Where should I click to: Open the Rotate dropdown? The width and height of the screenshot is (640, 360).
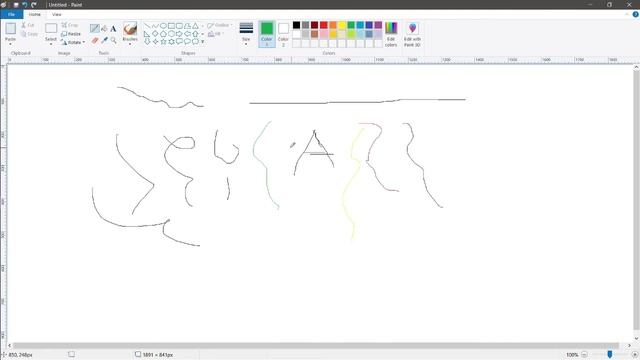pos(73,42)
